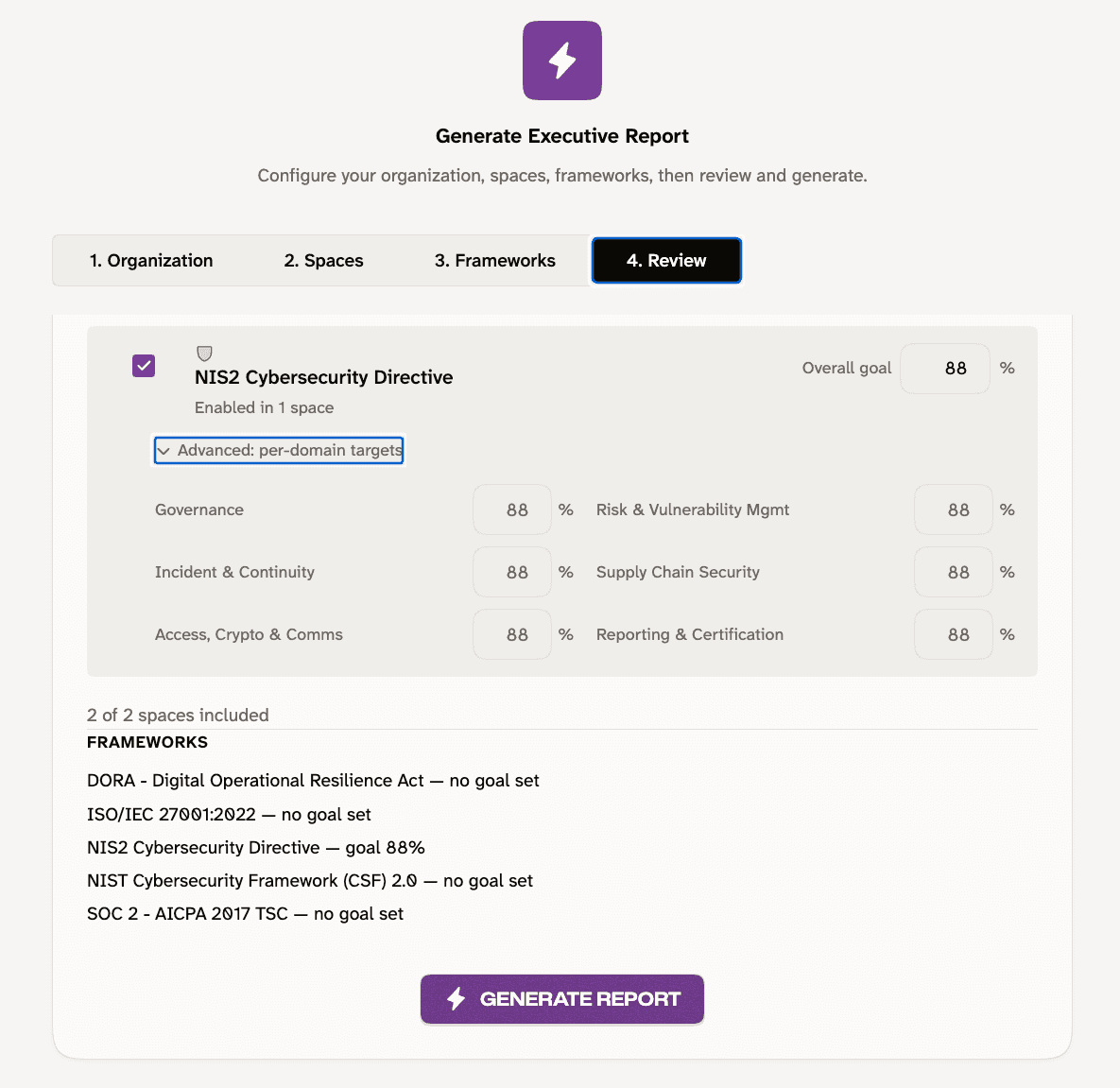The height and width of the screenshot is (1088, 1120).
Task: Go to the 3. Frameworks tab
Action: tap(494, 261)
